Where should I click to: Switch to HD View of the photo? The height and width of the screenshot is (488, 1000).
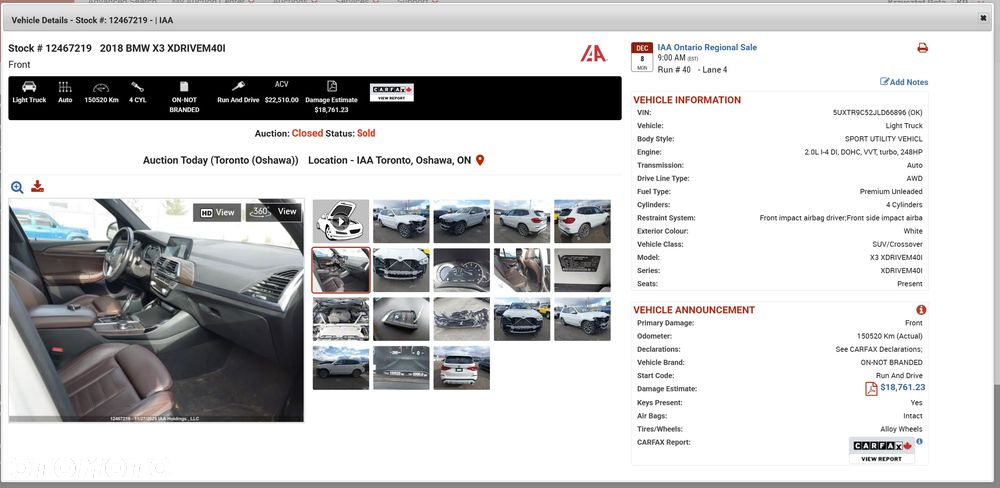pos(217,212)
